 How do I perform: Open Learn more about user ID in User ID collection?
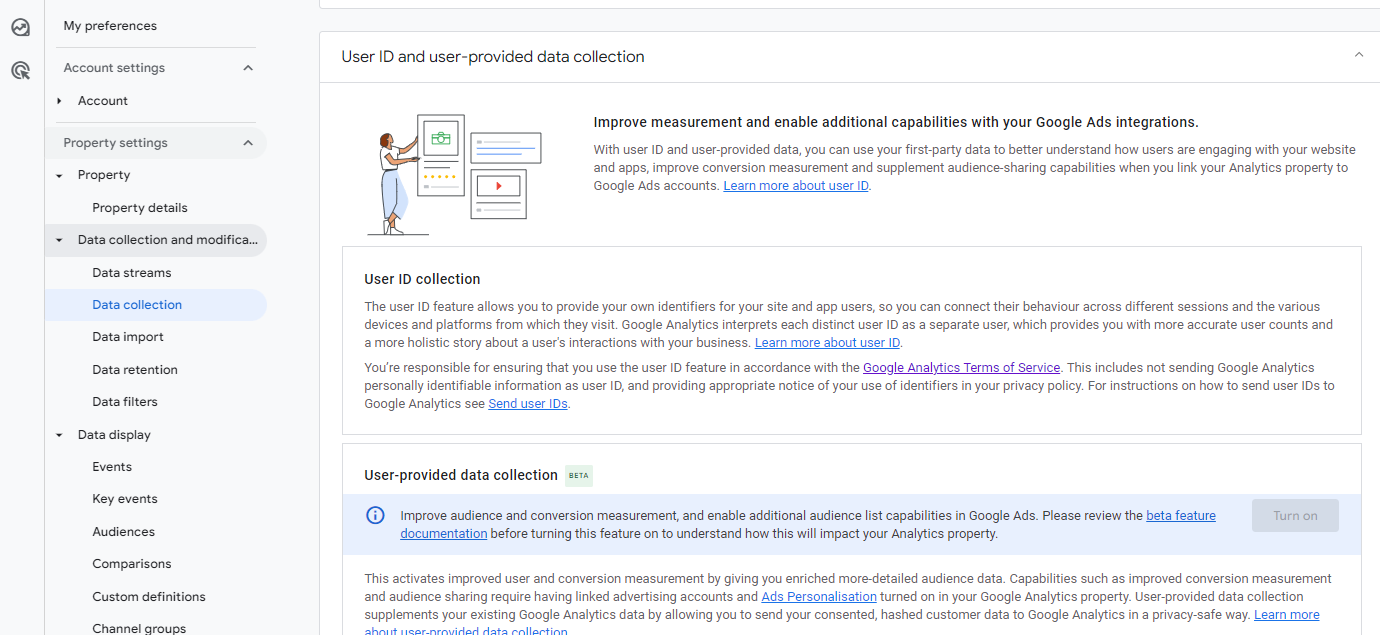(827, 343)
